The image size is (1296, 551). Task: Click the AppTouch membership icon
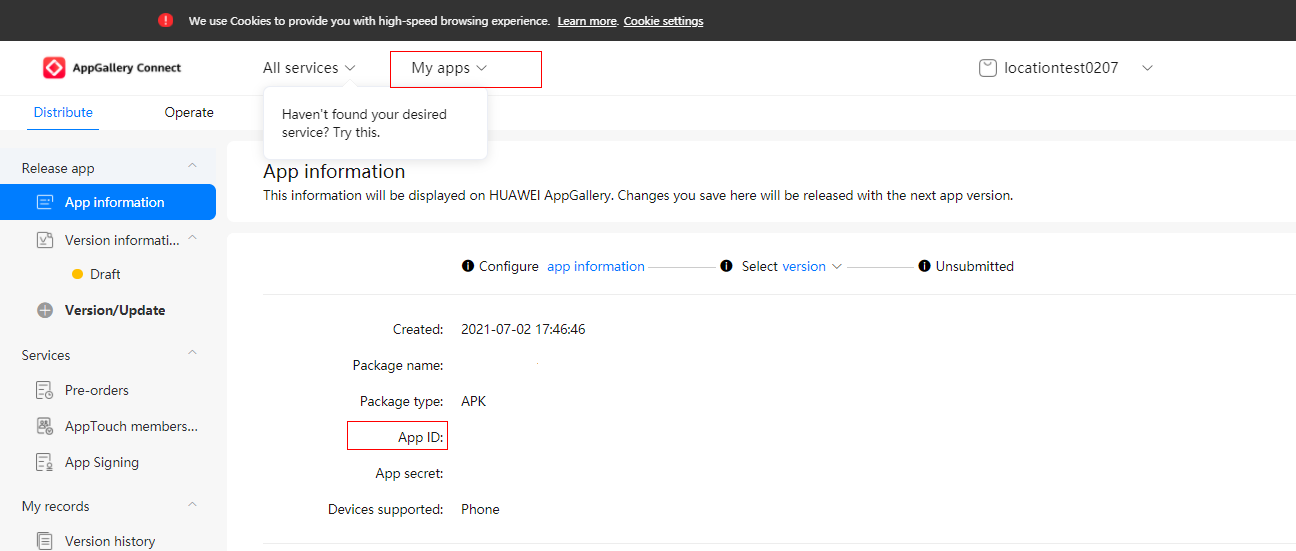coord(45,426)
